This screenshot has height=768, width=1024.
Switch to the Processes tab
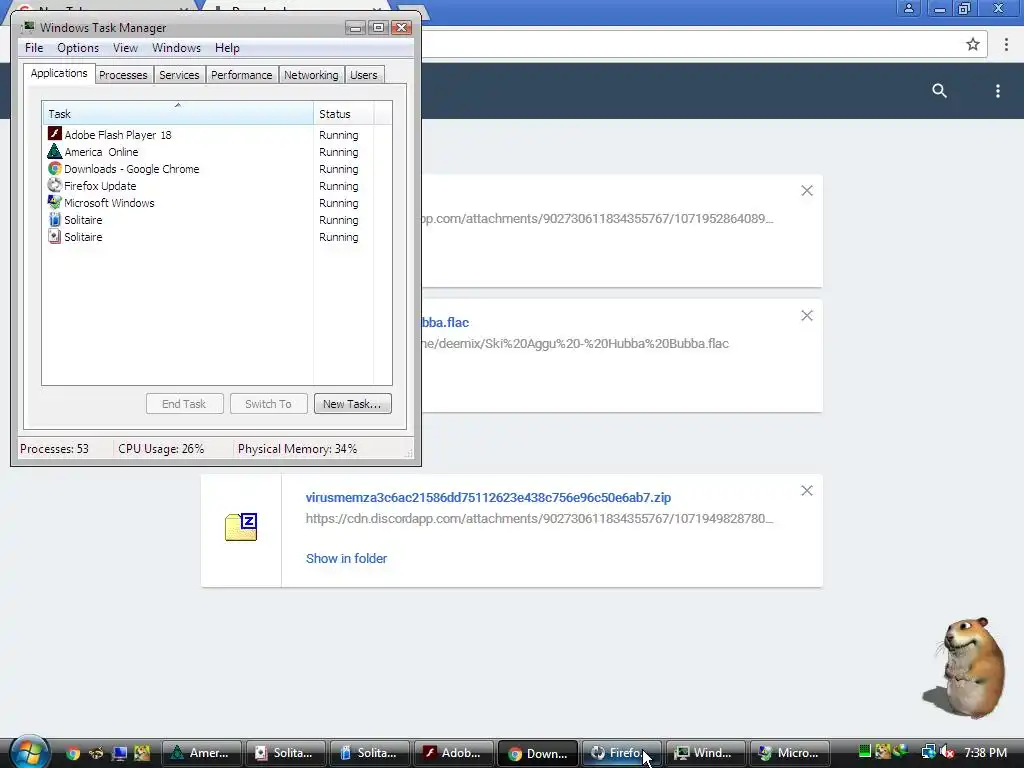(123, 75)
